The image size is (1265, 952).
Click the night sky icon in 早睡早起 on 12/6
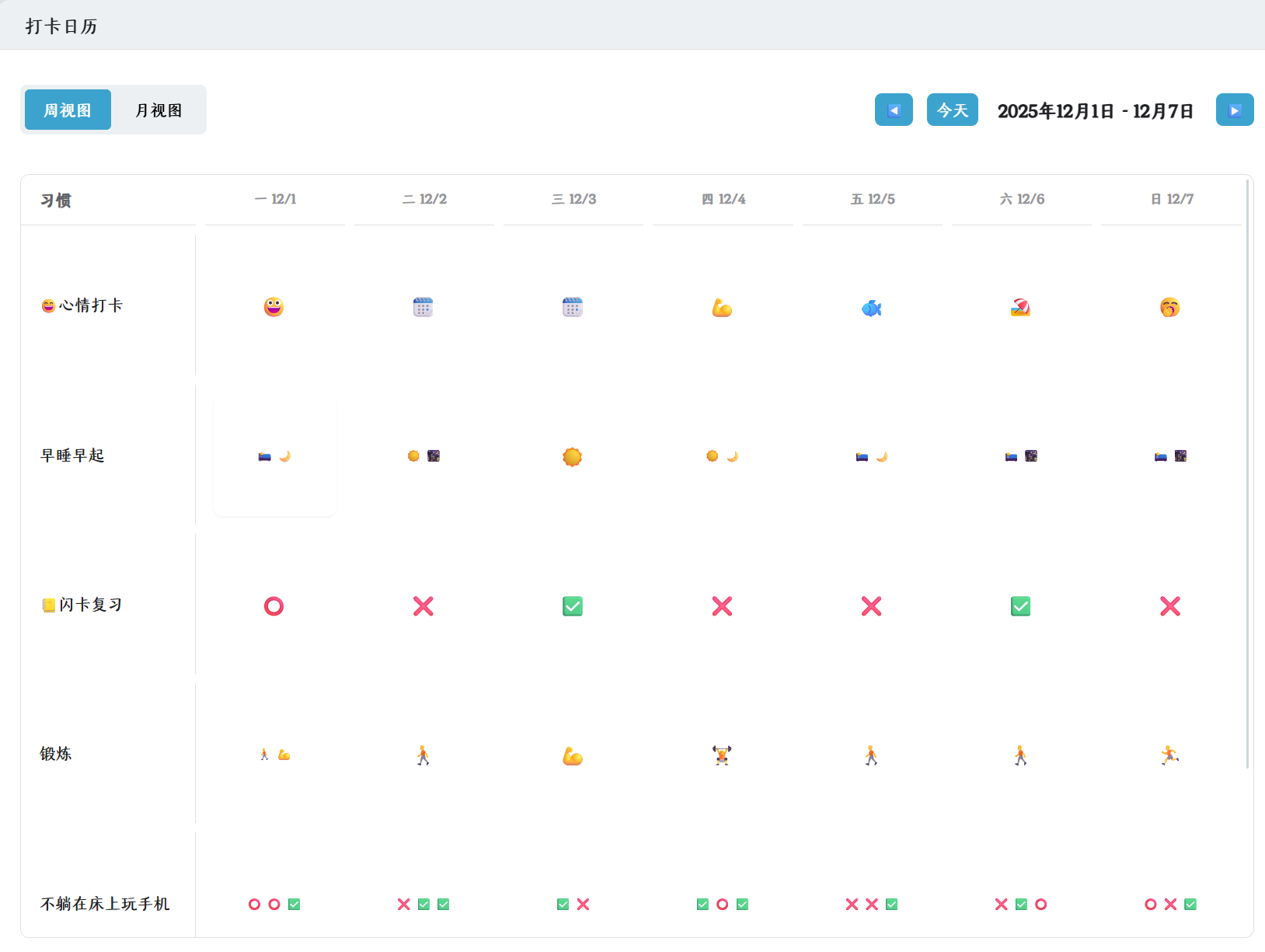coord(1031,456)
